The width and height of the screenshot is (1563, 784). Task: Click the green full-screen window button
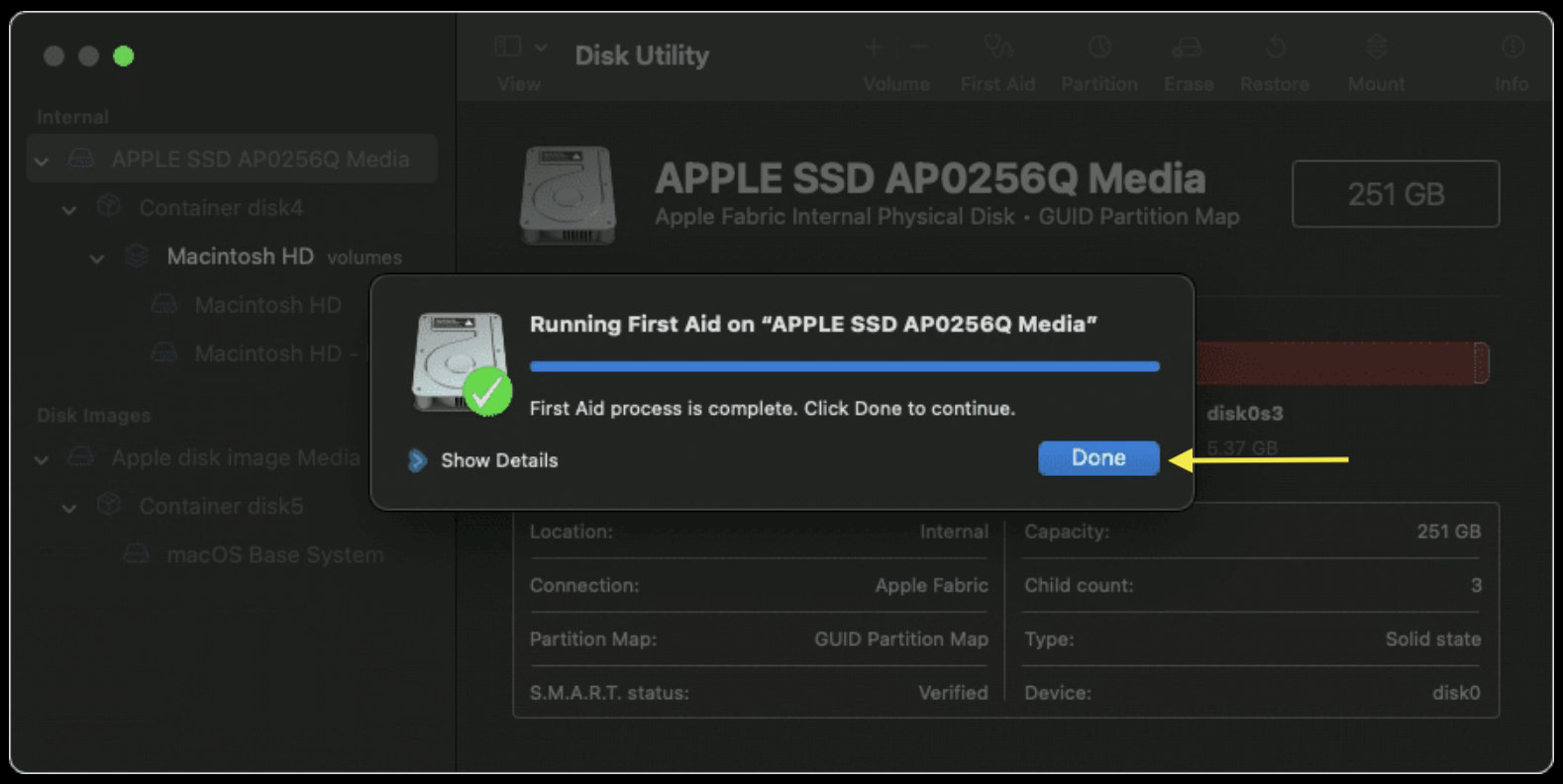coord(124,56)
